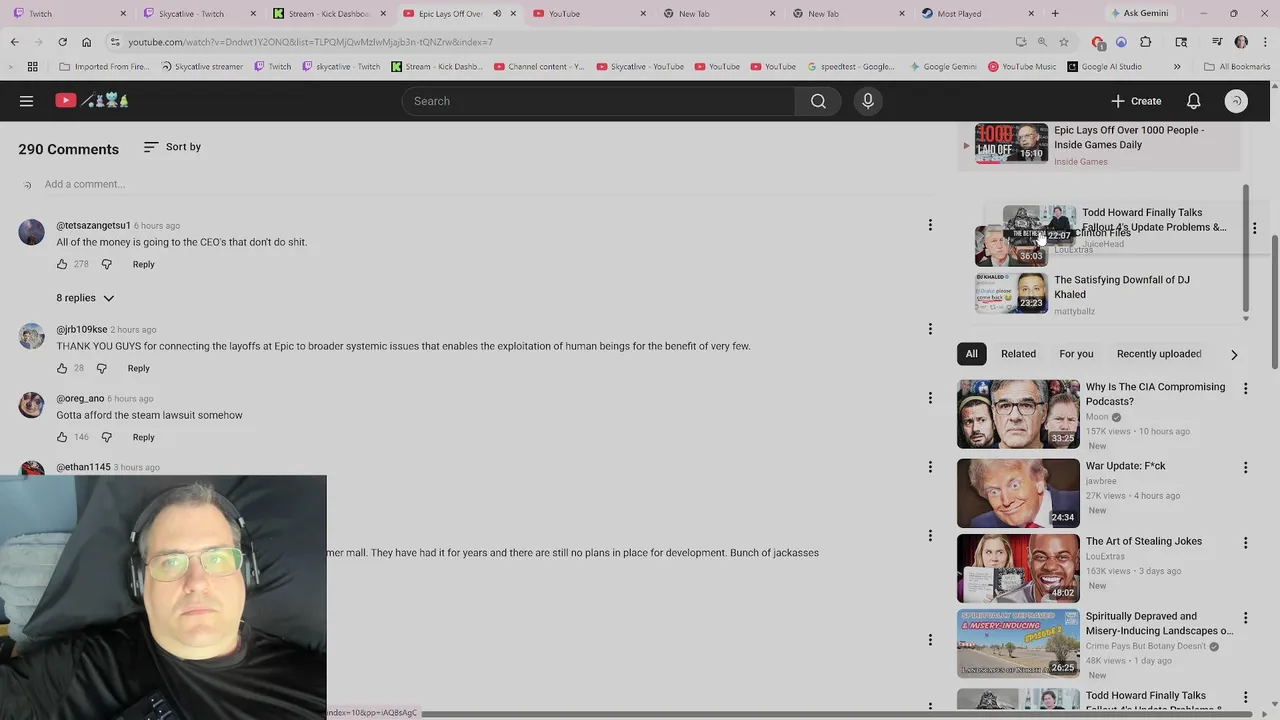Open The Art of Stealing Jokes thumbnail
The height and width of the screenshot is (720, 1280).
point(1018,568)
